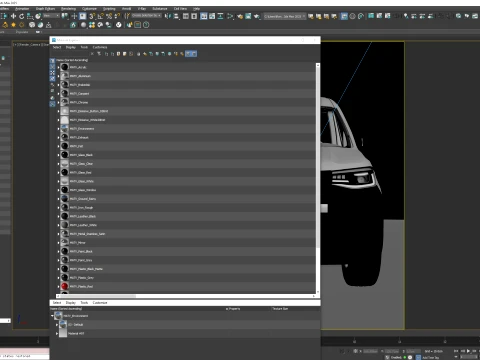This screenshot has height=360, width=480.
Task: Open the Substance menu
Action: coord(160,9)
